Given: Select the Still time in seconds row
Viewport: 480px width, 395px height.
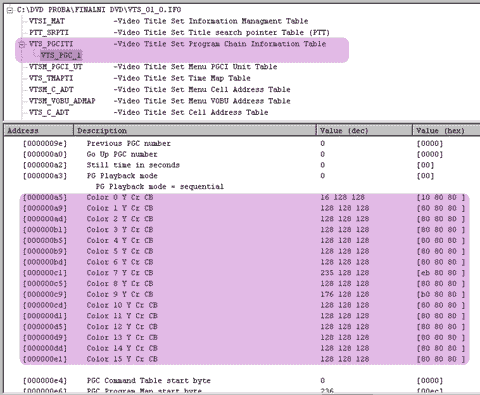Looking at the screenshot, I should click(233, 165).
